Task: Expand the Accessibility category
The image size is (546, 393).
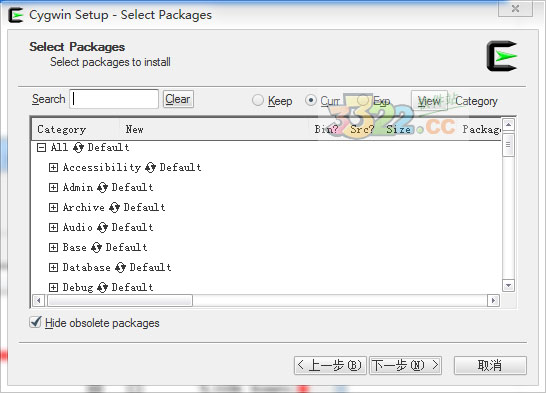Action: coord(53,168)
